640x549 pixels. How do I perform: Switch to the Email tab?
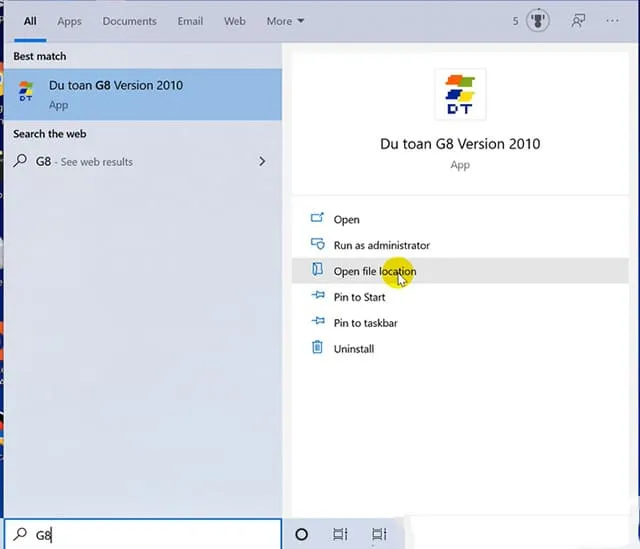click(190, 21)
